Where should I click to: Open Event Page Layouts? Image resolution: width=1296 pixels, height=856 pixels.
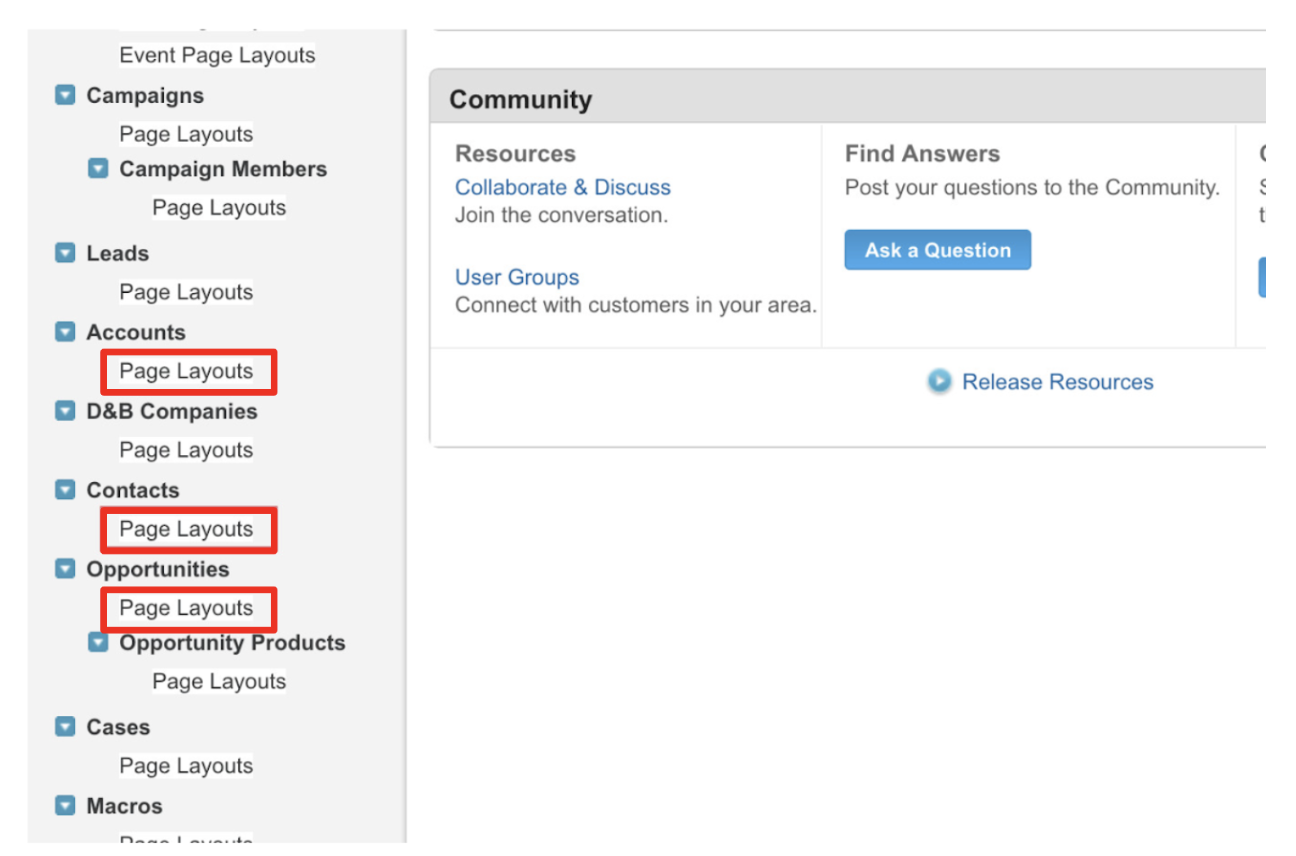pos(217,55)
